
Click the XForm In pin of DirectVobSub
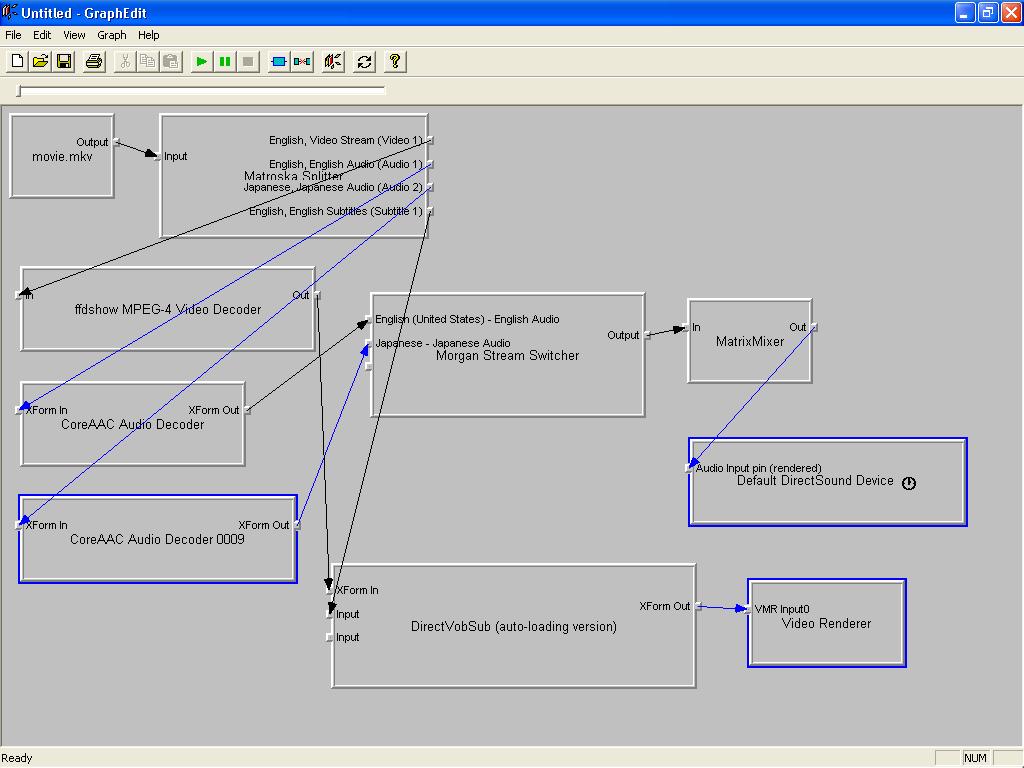(x=330, y=590)
